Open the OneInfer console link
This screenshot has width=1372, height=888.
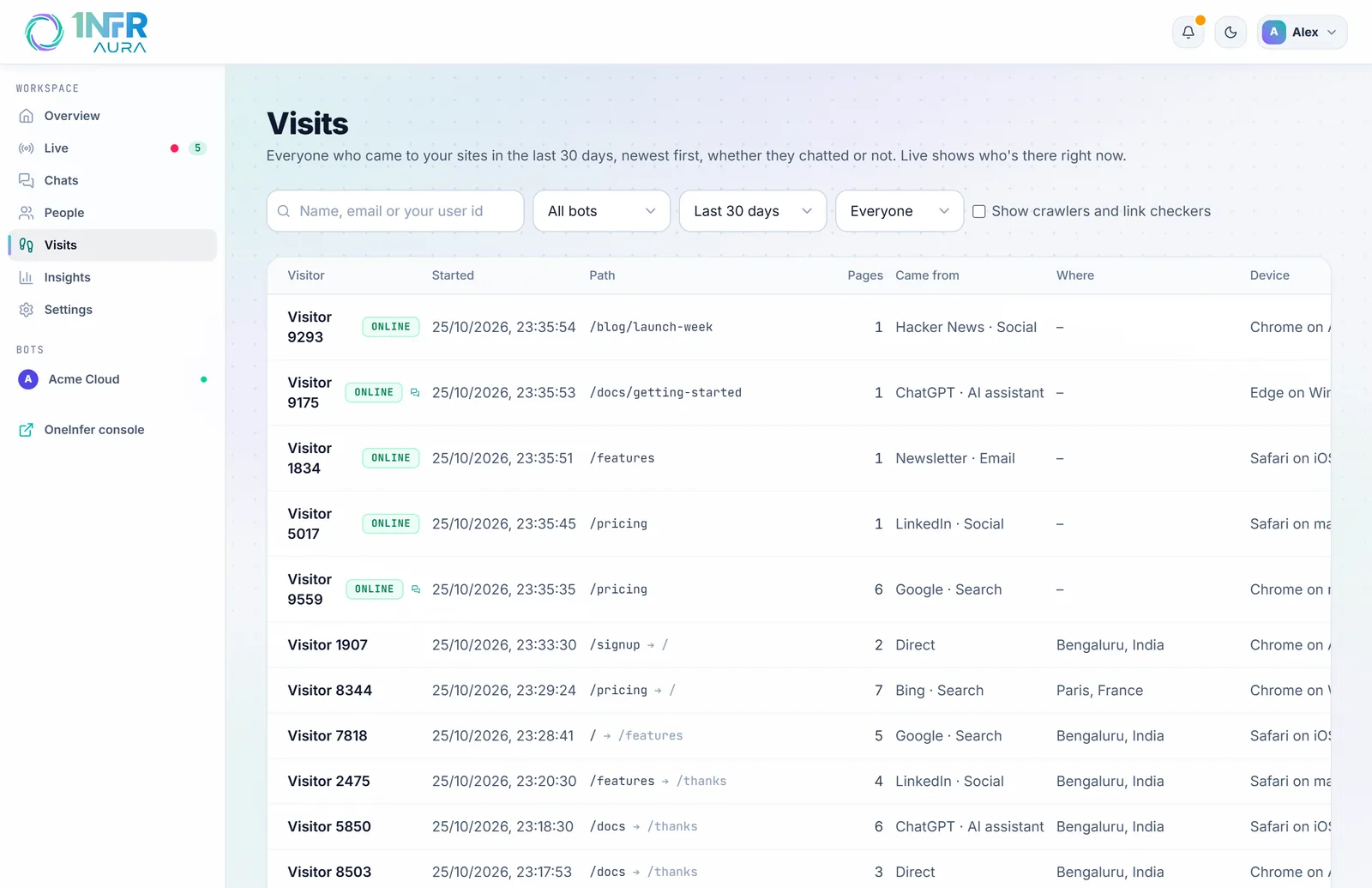coord(112,430)
